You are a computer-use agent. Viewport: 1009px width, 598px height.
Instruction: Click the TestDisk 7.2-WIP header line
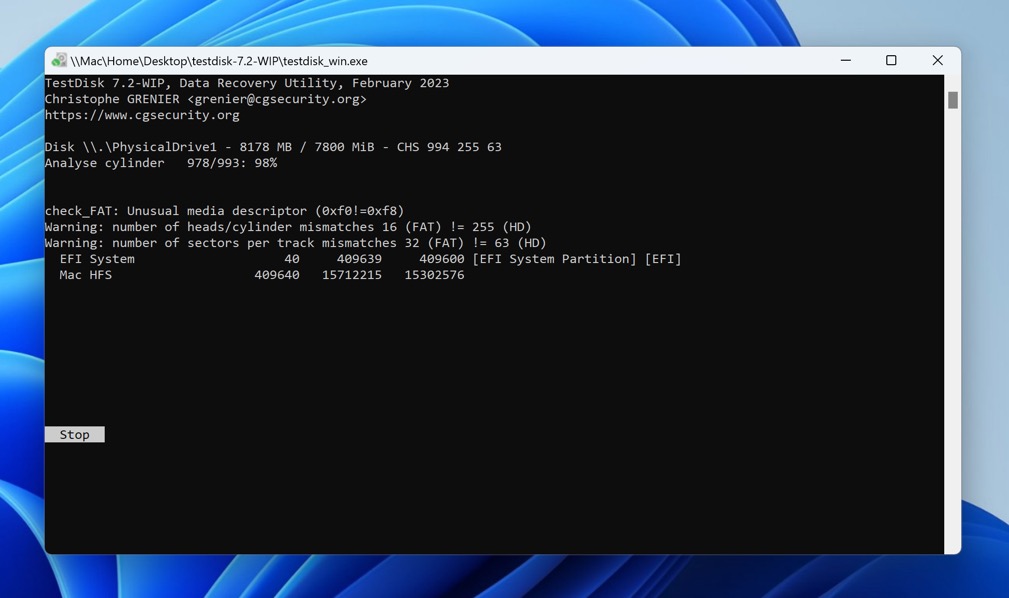point(247,83)
